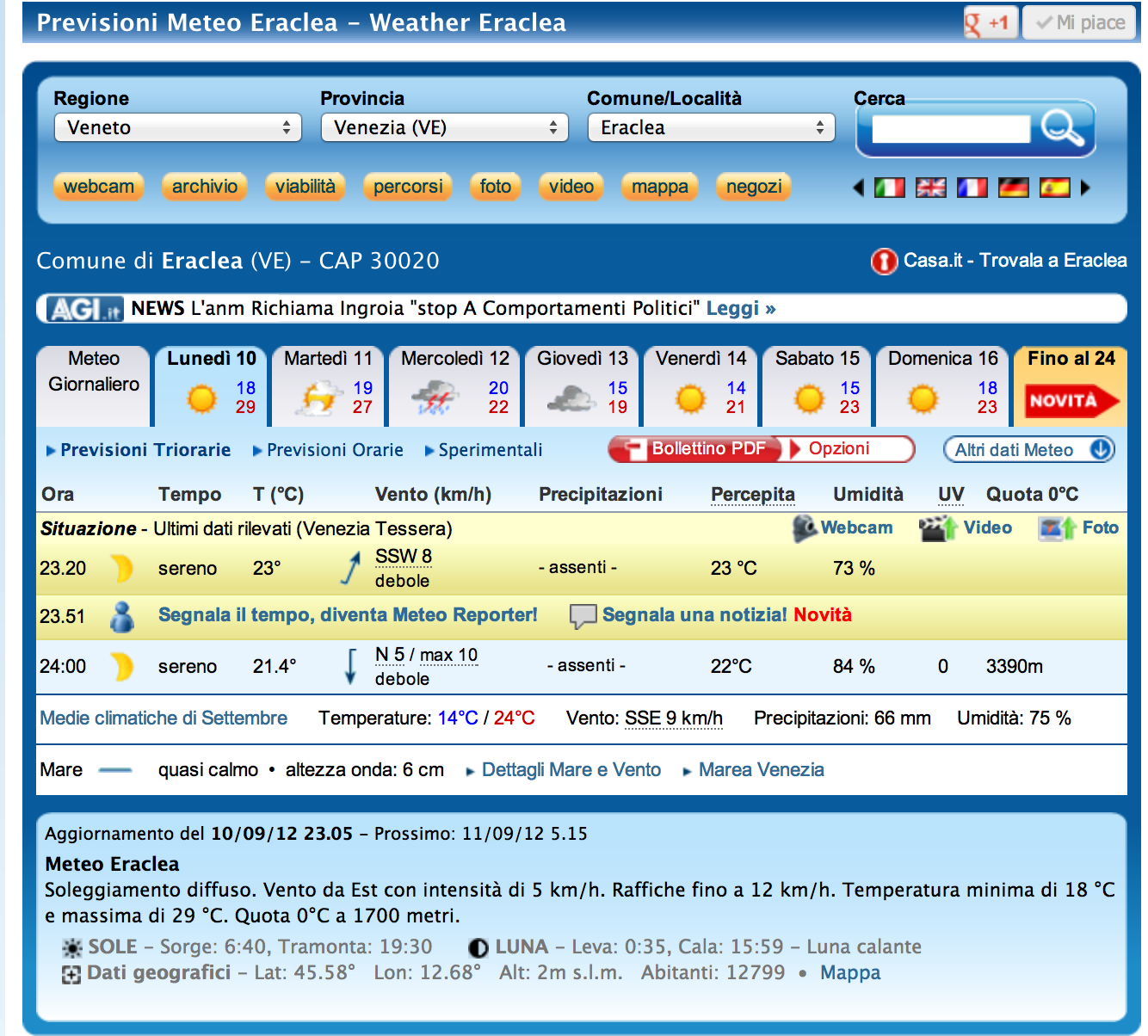Toggle the Mi piace like button
Screen dimensions: 1148x1036
(x=1081, y=22)
